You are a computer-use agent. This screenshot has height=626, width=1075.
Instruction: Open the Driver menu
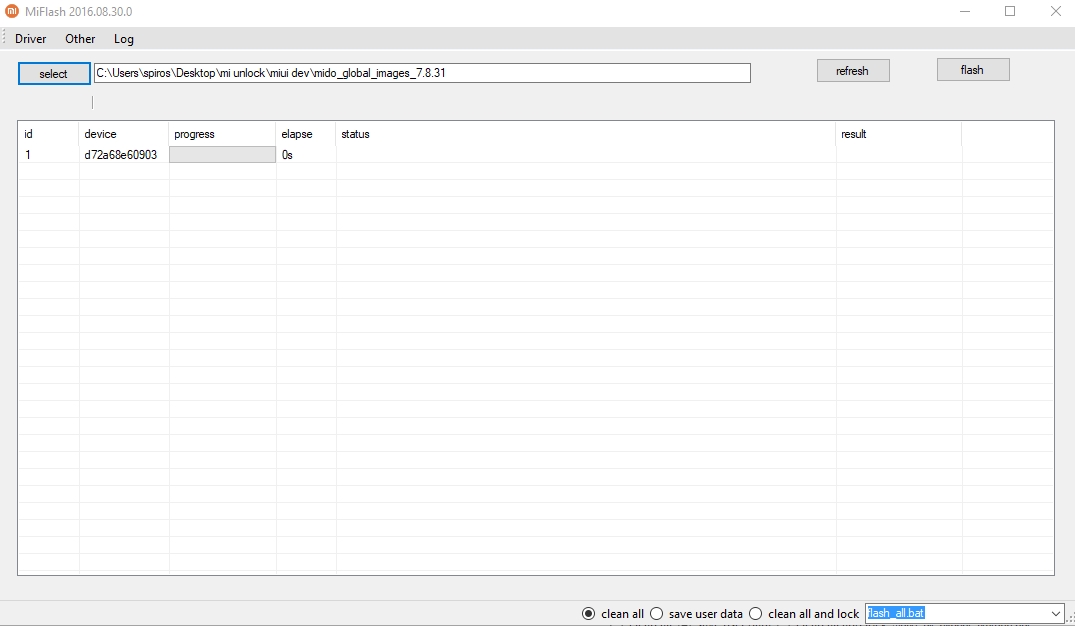click(31, 39)
